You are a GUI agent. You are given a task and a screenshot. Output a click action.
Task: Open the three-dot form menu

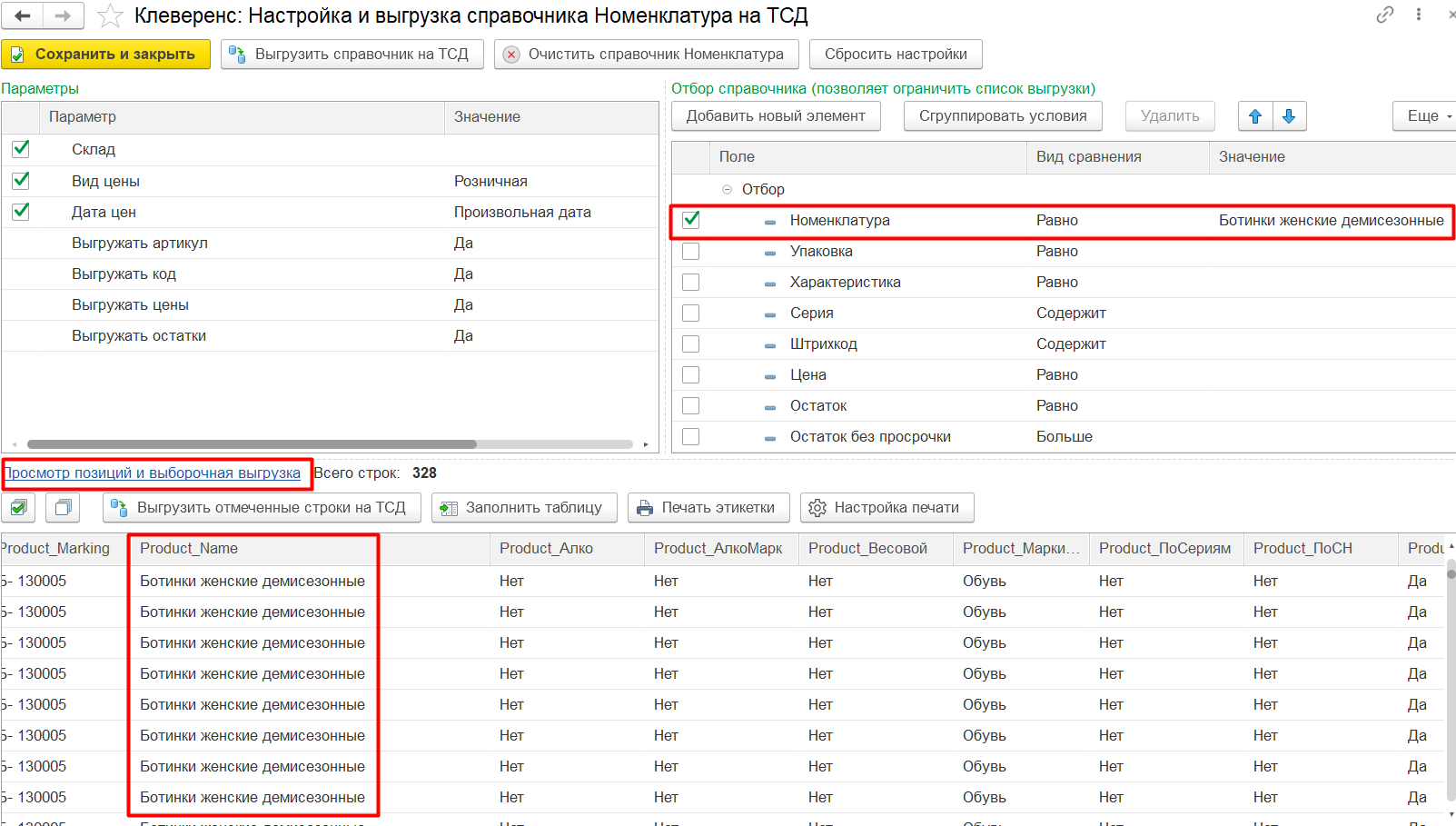(x=1419, y=15)
